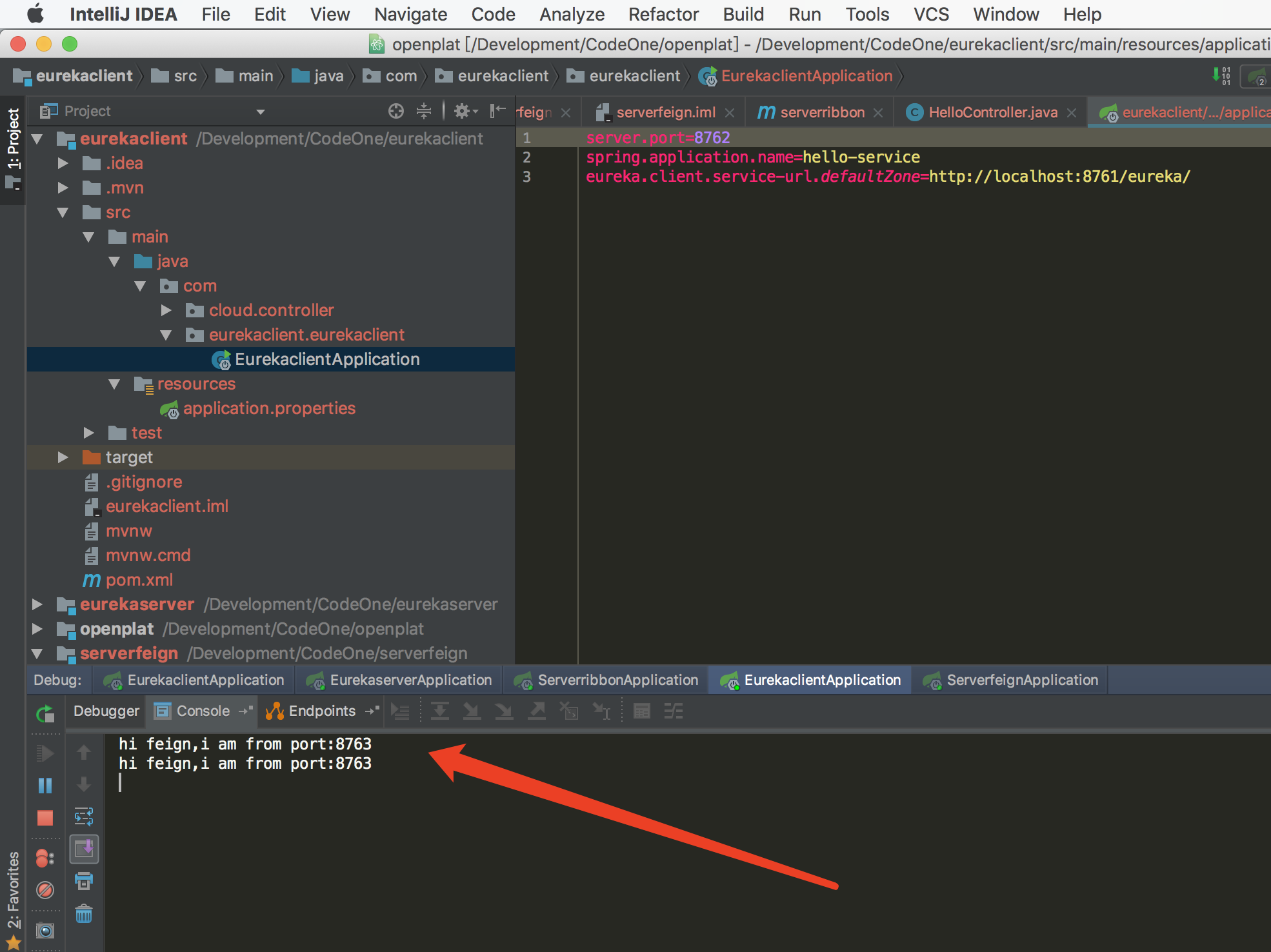Select EurekaserverApplication debug session tab
The width and height of the screenshot is (1271, 952).
[x=399, y=680]
